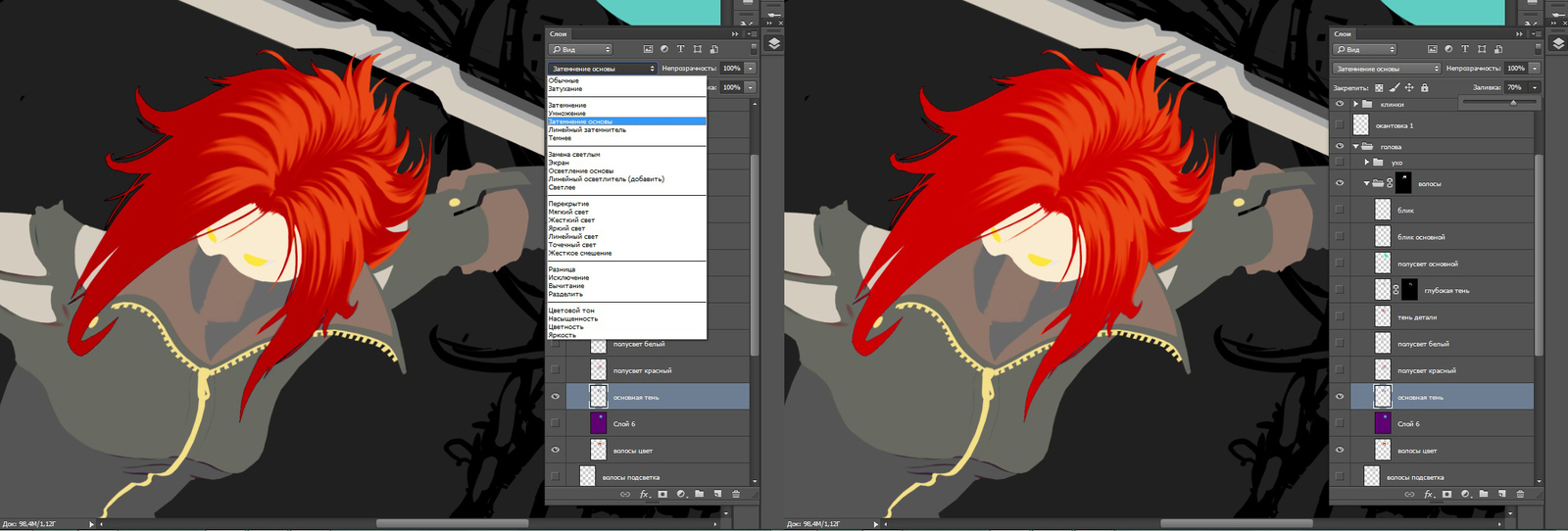Hide the клинки group with its eye icon
Viewport: 1568px width, 531px height.
pyautogui.click(x=1340, y=104)
